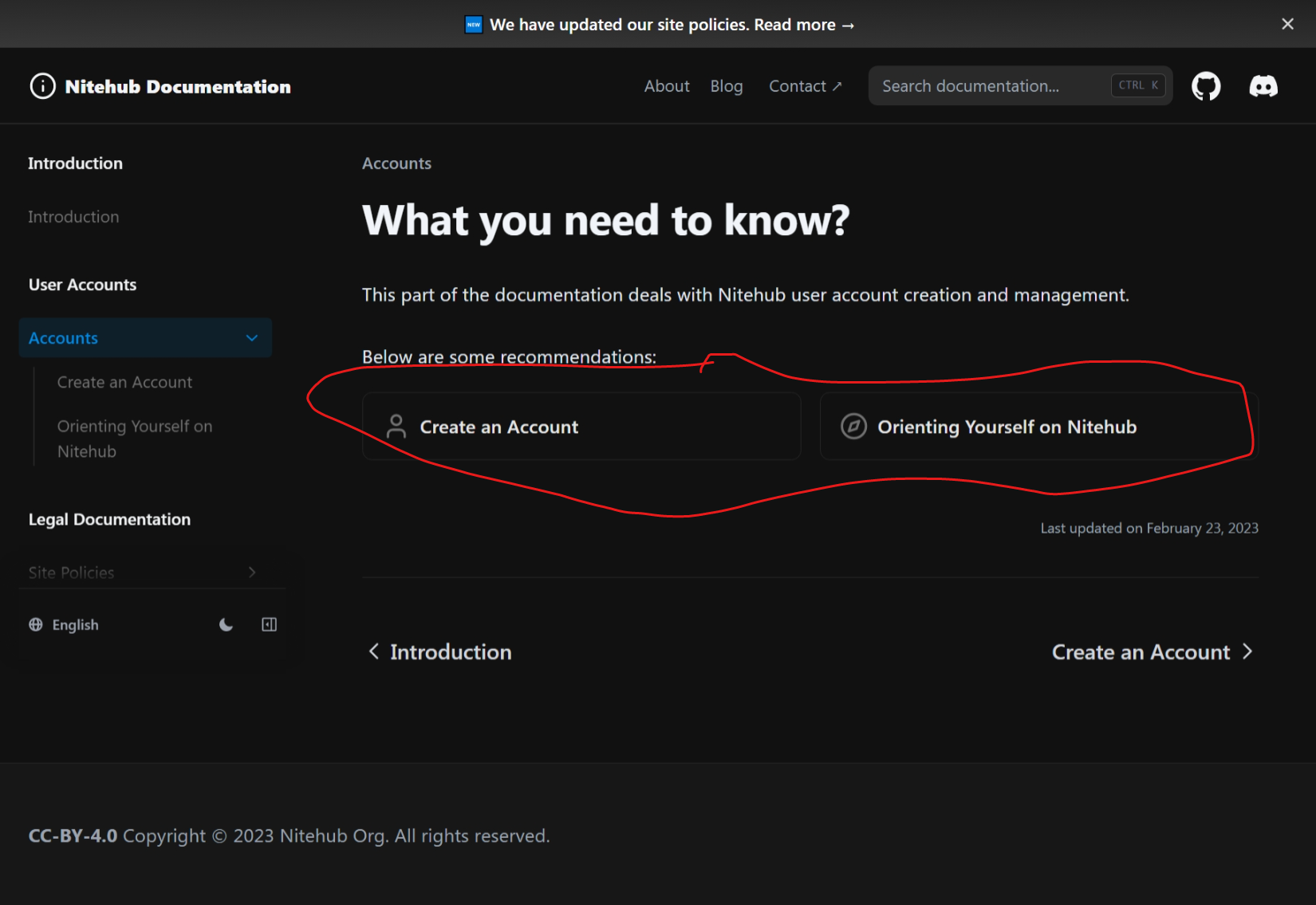Open the About page
Viewport: 1316px width, 905px height.
(667, 86)
